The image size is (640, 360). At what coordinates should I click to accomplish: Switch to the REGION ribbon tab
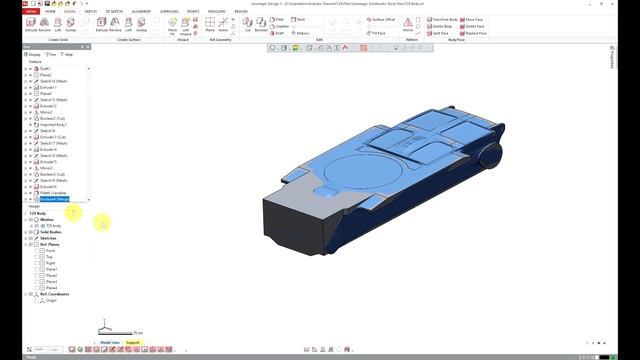pyautogui.click(x=241, y=11)
